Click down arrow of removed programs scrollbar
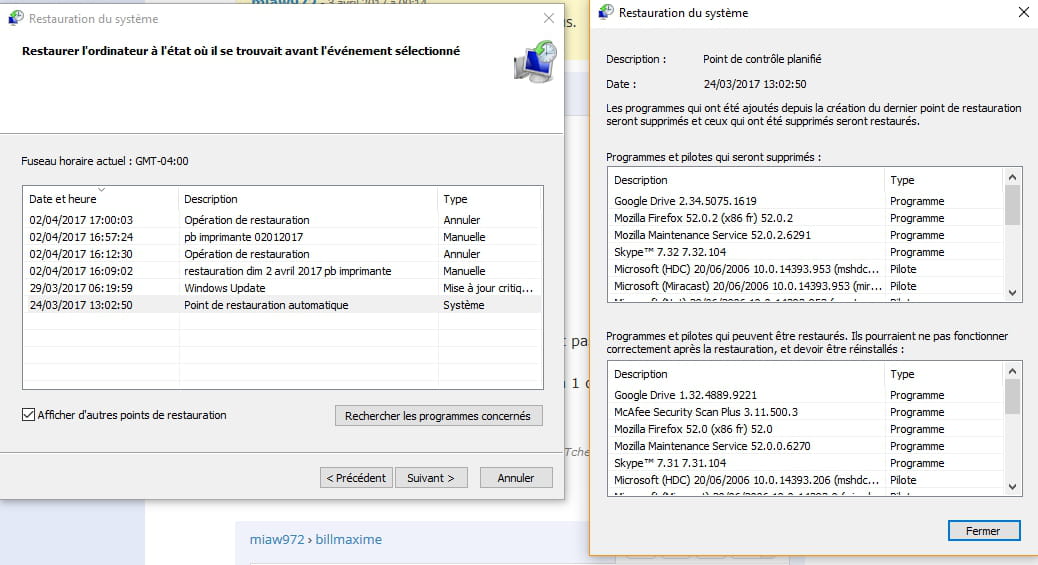The height and width of the screenshot is (565, 1038). pyautogui.click(x=1012, y=292)
